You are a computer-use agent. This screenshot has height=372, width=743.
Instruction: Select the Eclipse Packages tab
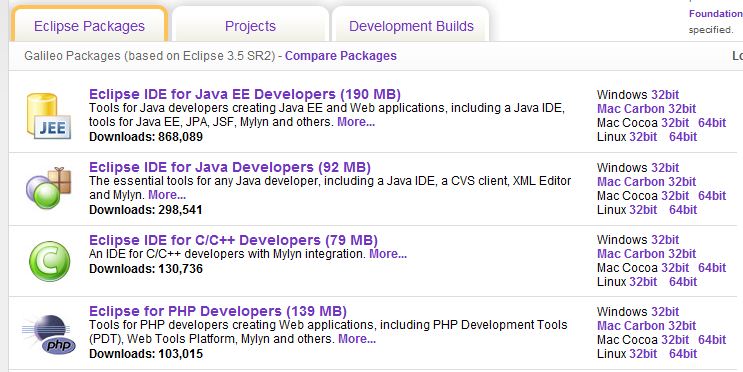click(x=89, y=26)
